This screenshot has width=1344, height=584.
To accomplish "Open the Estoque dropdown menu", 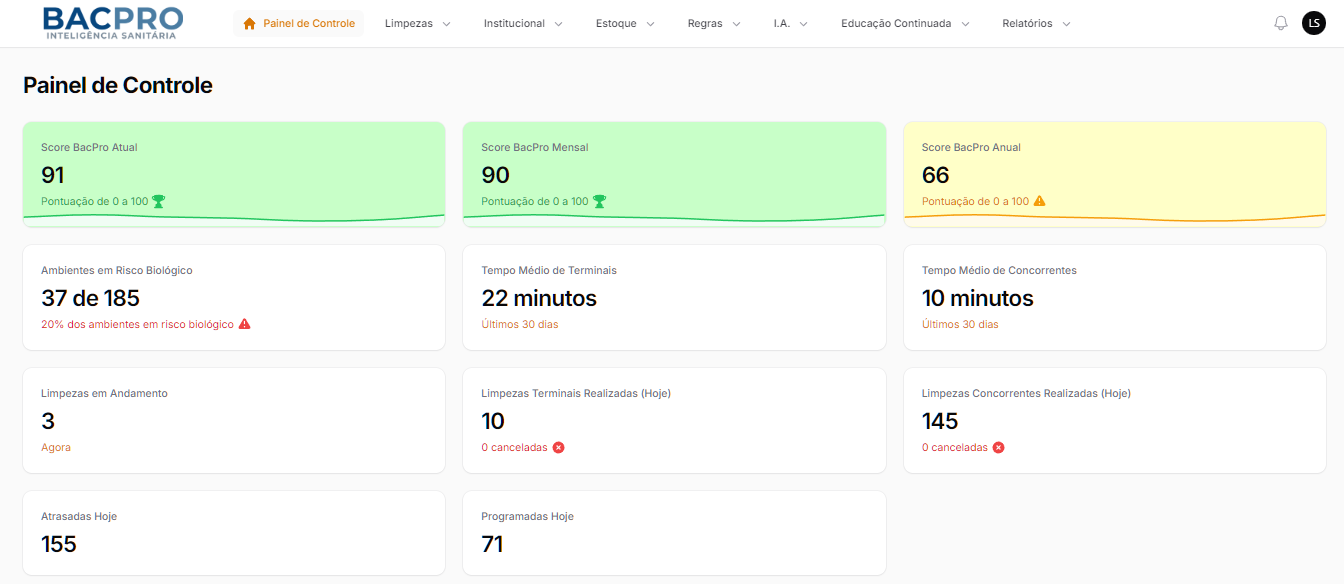I will pyautogui.click(x=625, y=23).
